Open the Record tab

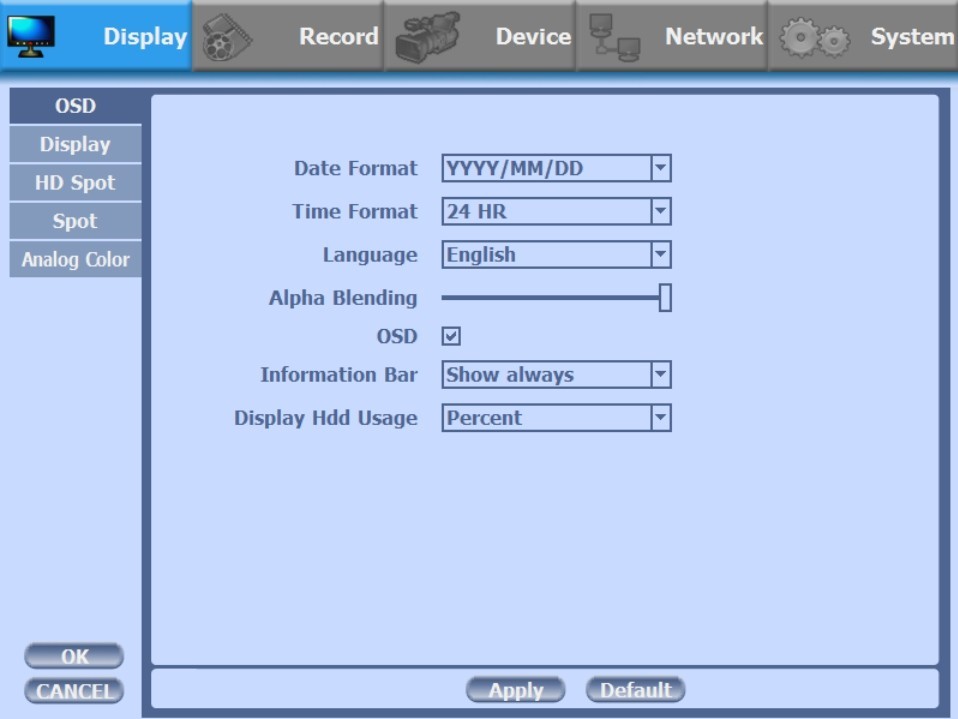pos(288,36)
